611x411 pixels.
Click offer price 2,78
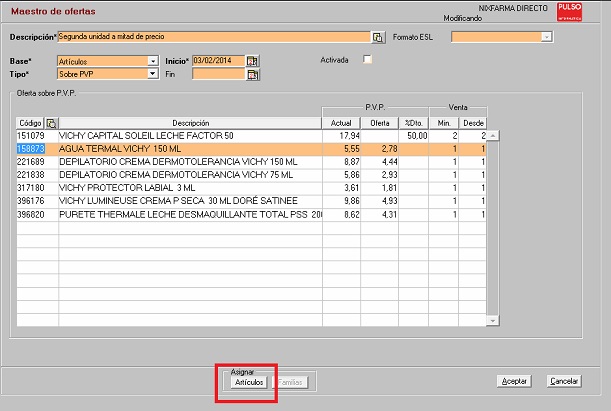[389, 149]
